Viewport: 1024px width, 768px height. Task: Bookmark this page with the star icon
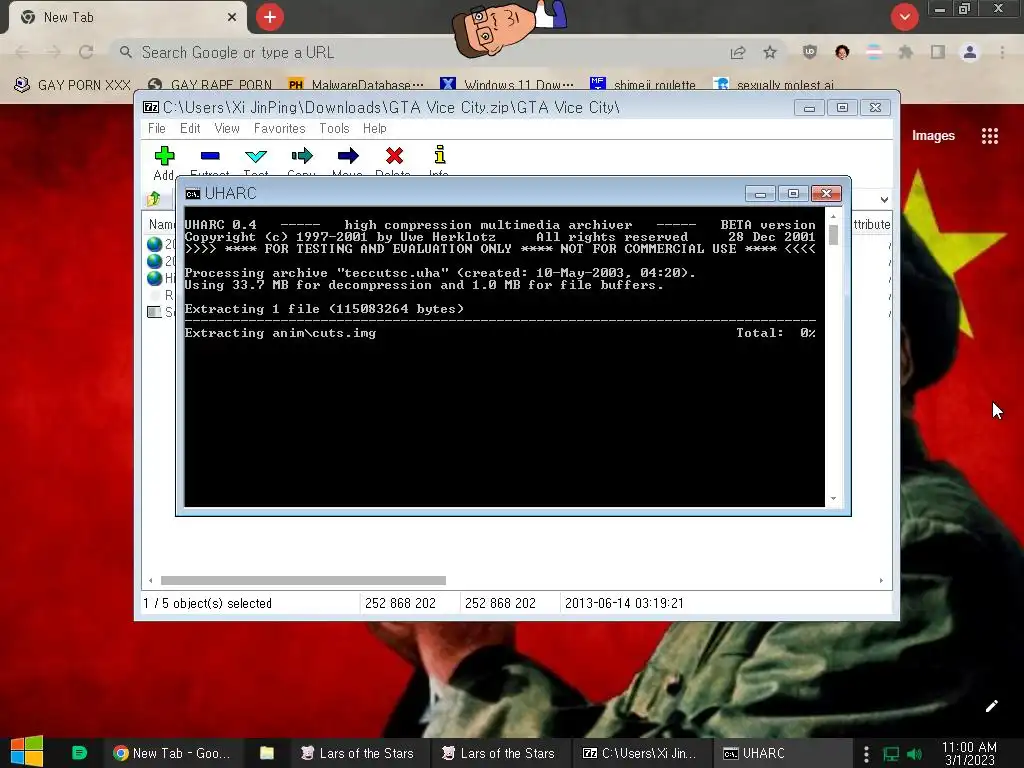[770, 52]
